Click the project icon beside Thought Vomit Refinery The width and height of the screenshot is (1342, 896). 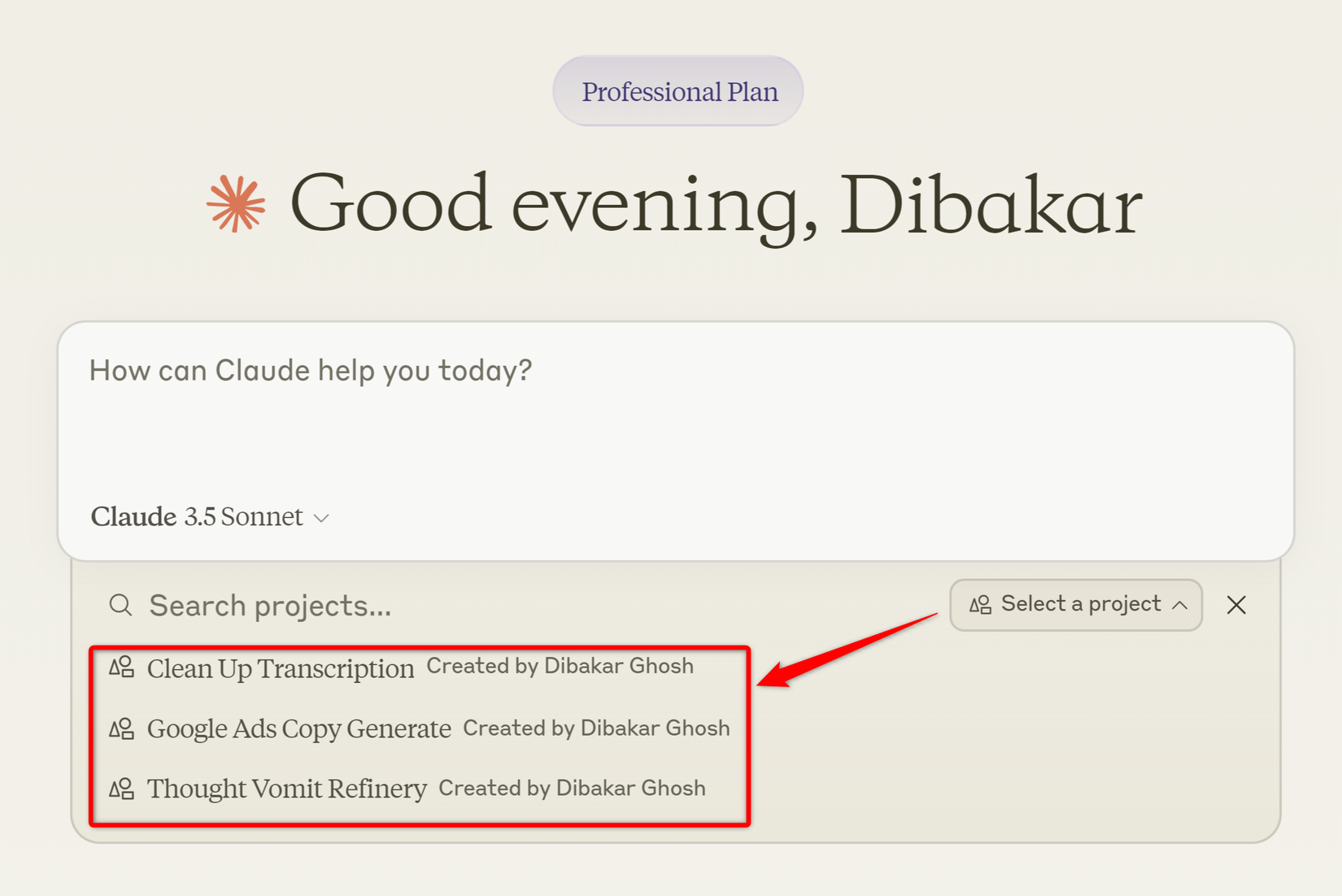click(120, 787)
